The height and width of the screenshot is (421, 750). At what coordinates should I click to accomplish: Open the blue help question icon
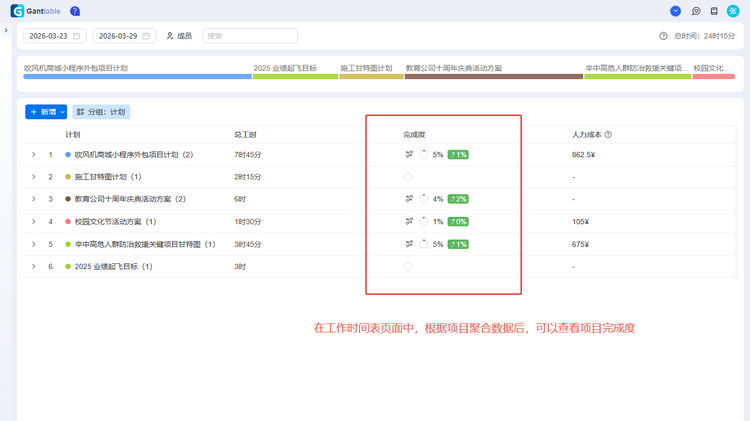click(x=75, y=11)
